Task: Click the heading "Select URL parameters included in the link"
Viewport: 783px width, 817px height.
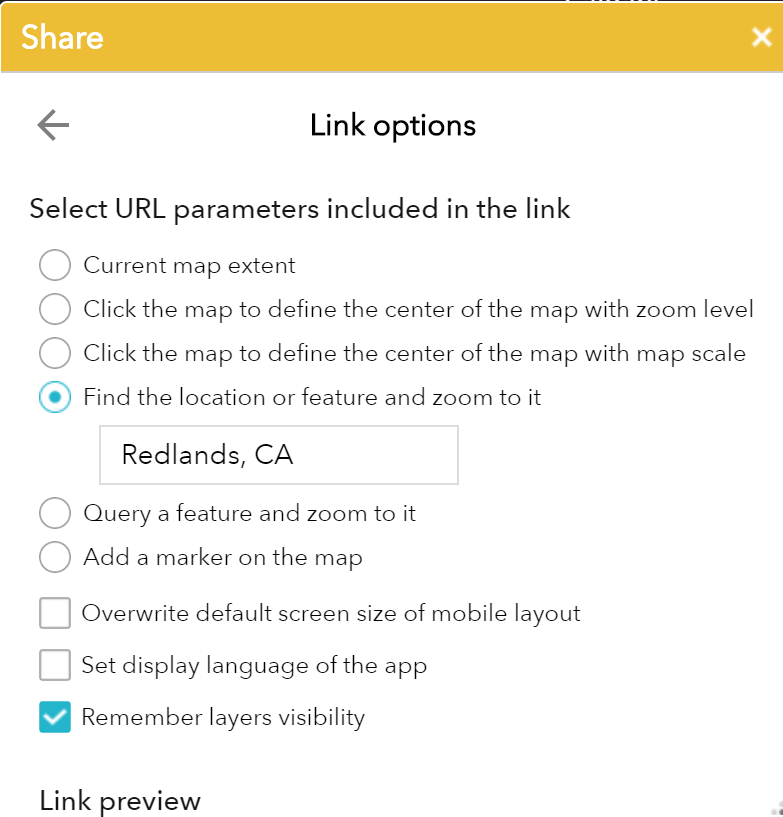Action: click(300, 209)
